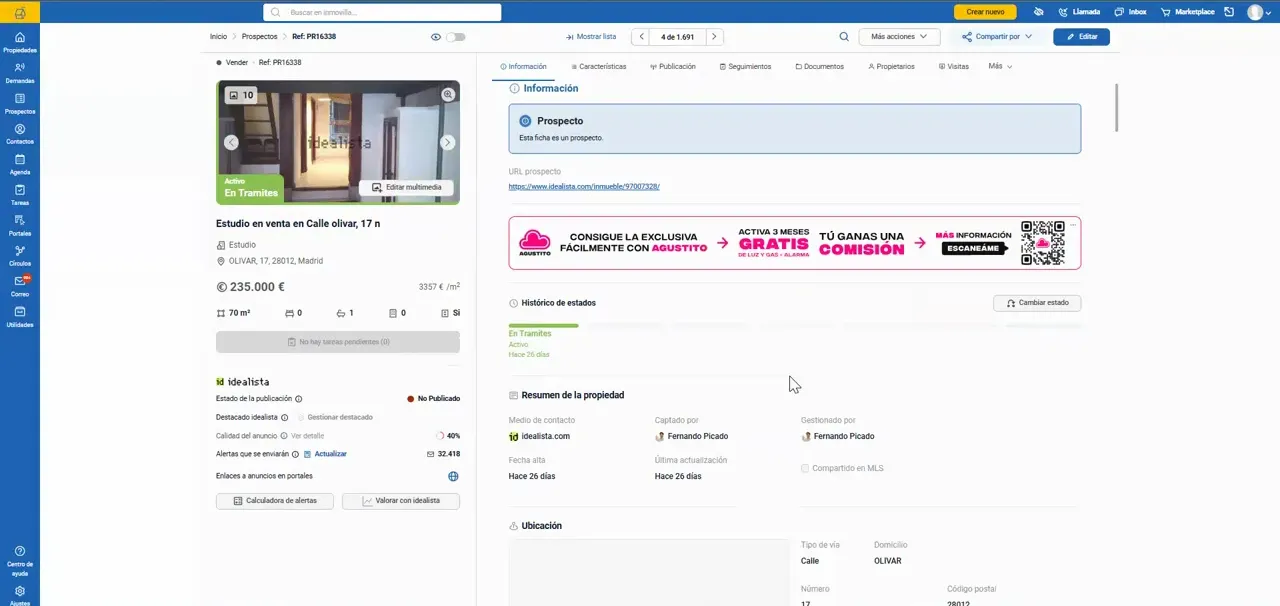Switch to the Documentos tab
Viewport: 1280px width, 606px height.
(x=820, y=66)
